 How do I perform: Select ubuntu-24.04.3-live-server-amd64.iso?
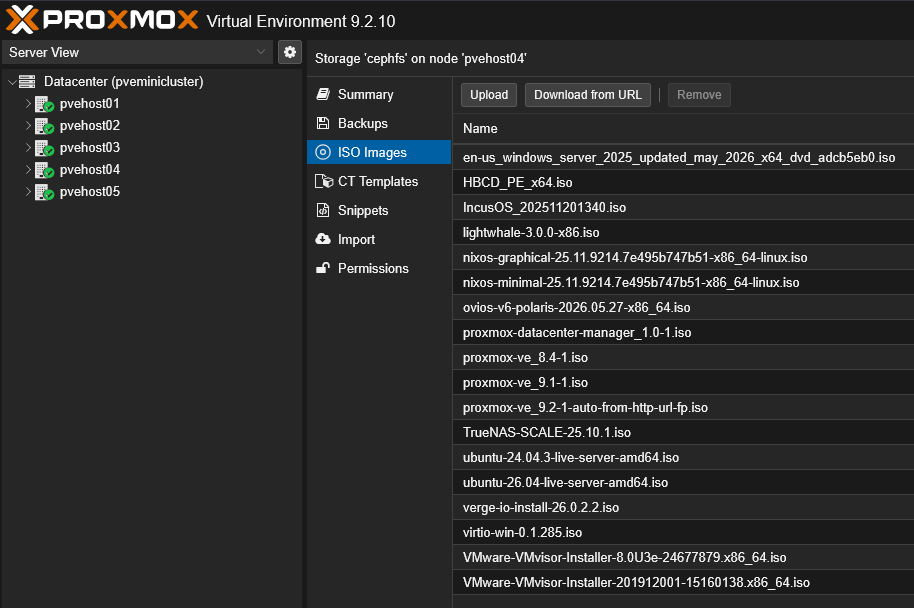(683, 458)
